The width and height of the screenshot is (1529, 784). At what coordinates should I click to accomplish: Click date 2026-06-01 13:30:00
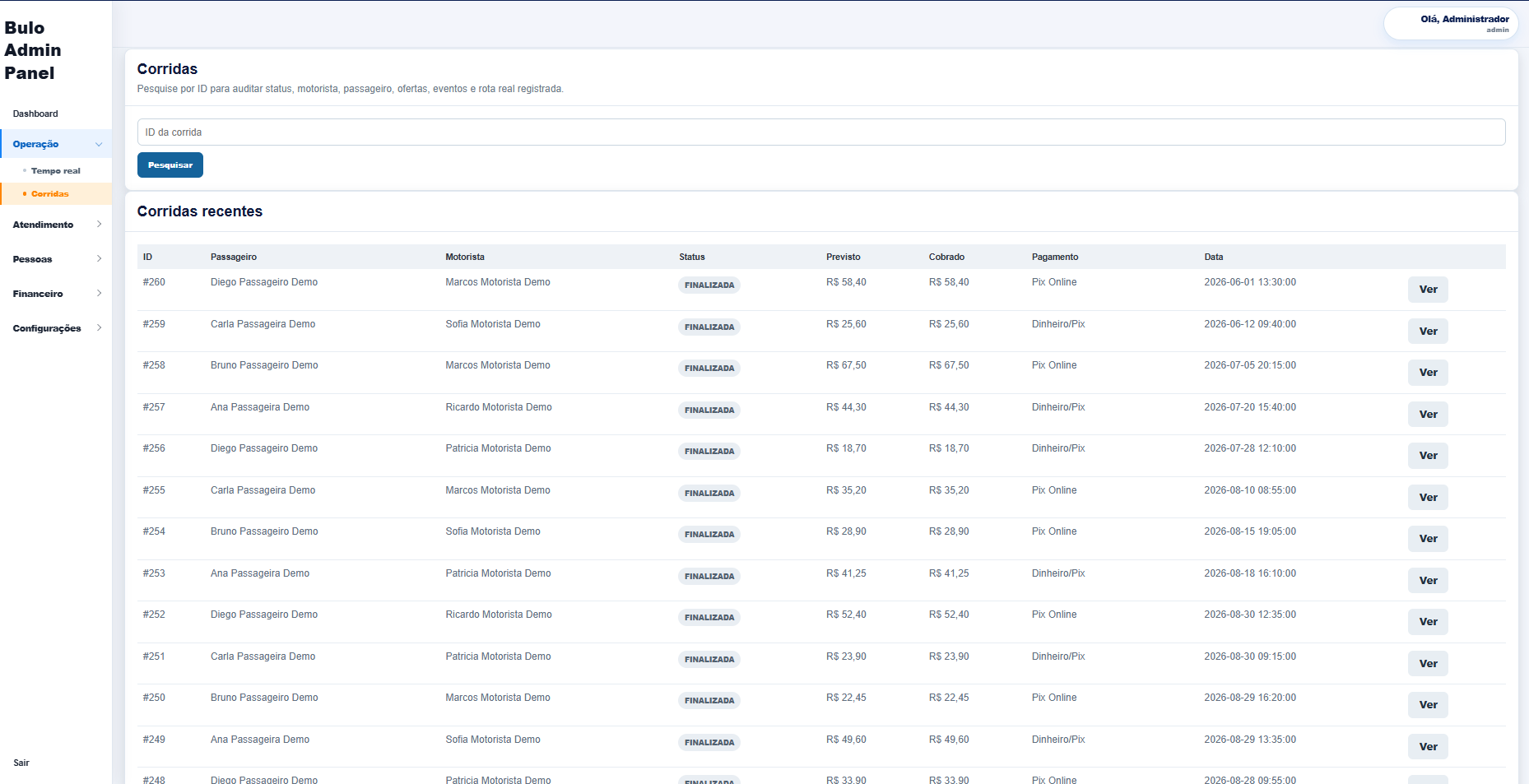(1250, 282)
